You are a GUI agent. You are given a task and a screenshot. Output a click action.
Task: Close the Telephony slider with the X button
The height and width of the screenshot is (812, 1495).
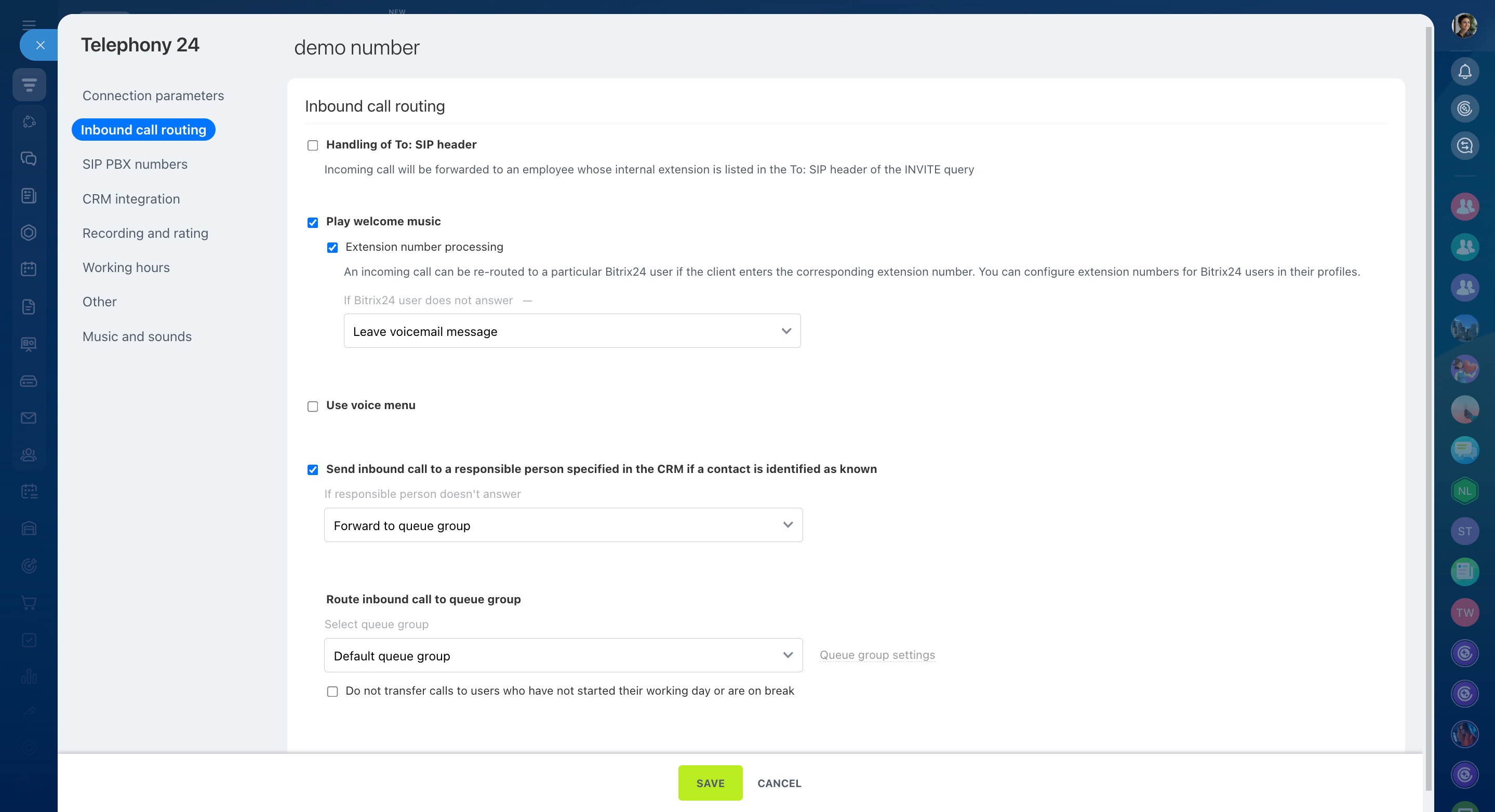pos(39,45)
